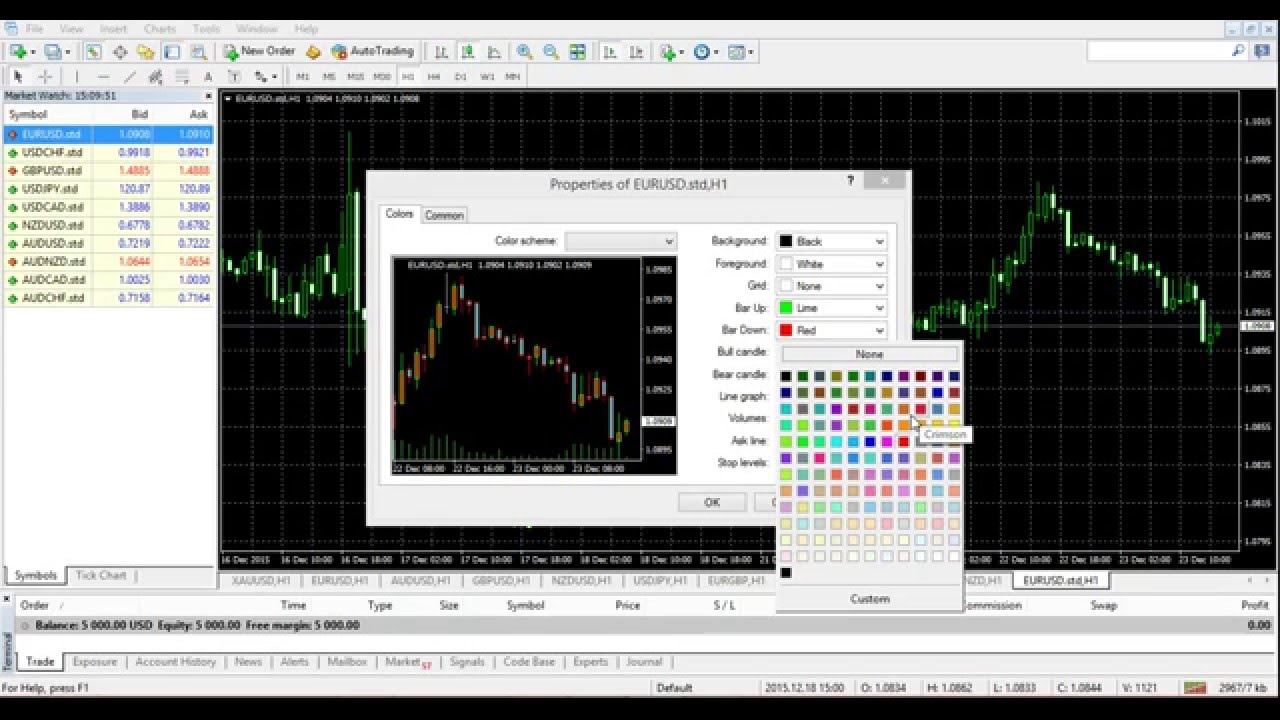Viewport: 1280px width, 720px height.
Task: Toggle the AutoTrading button
Action: [x=373, y=52]
